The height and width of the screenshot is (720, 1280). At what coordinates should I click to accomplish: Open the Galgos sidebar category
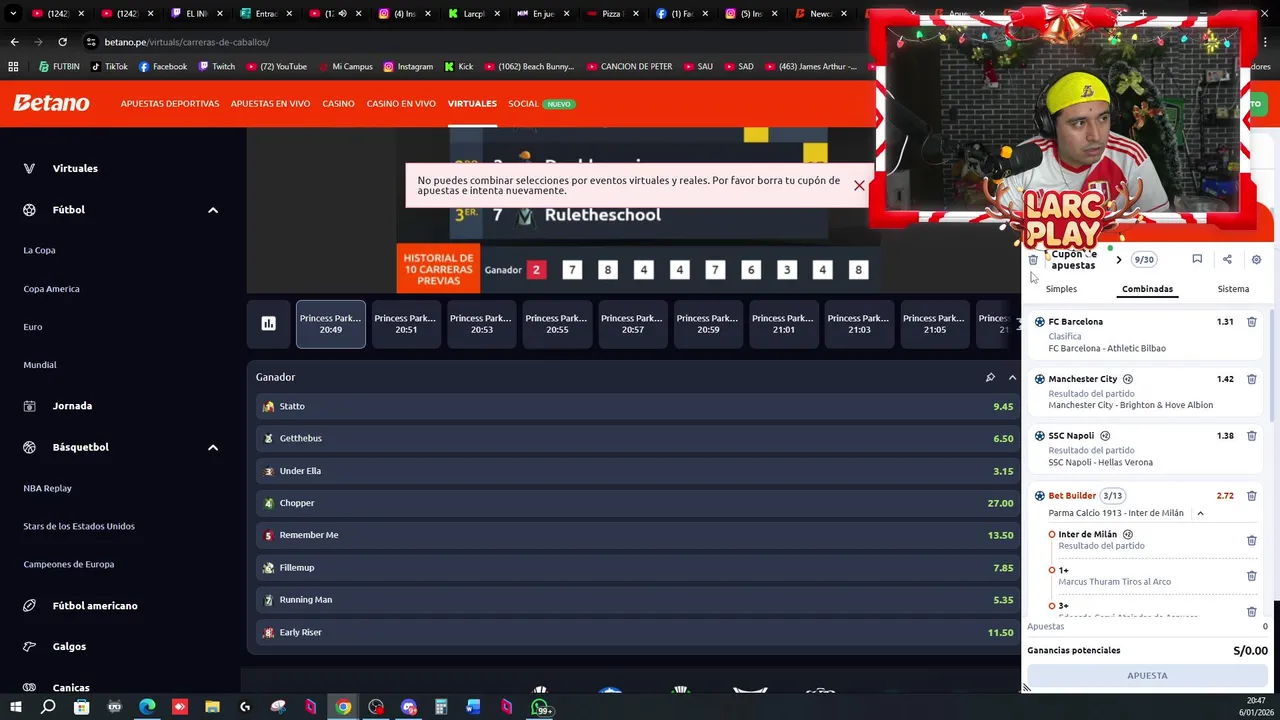point(69,647)
